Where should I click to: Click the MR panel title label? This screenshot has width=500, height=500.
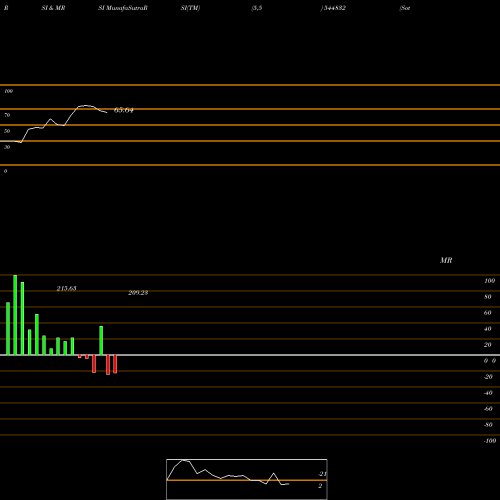[x=446, y=260]
